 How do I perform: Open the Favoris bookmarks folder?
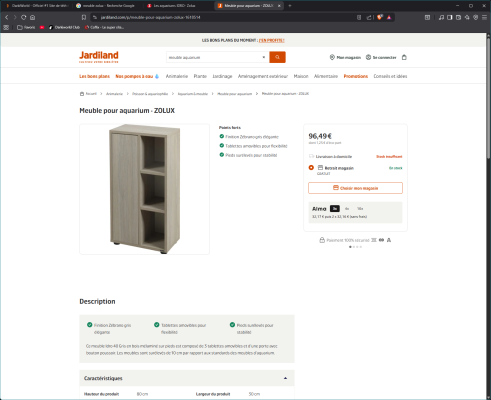pyautogui.click(x=26, y=27)
